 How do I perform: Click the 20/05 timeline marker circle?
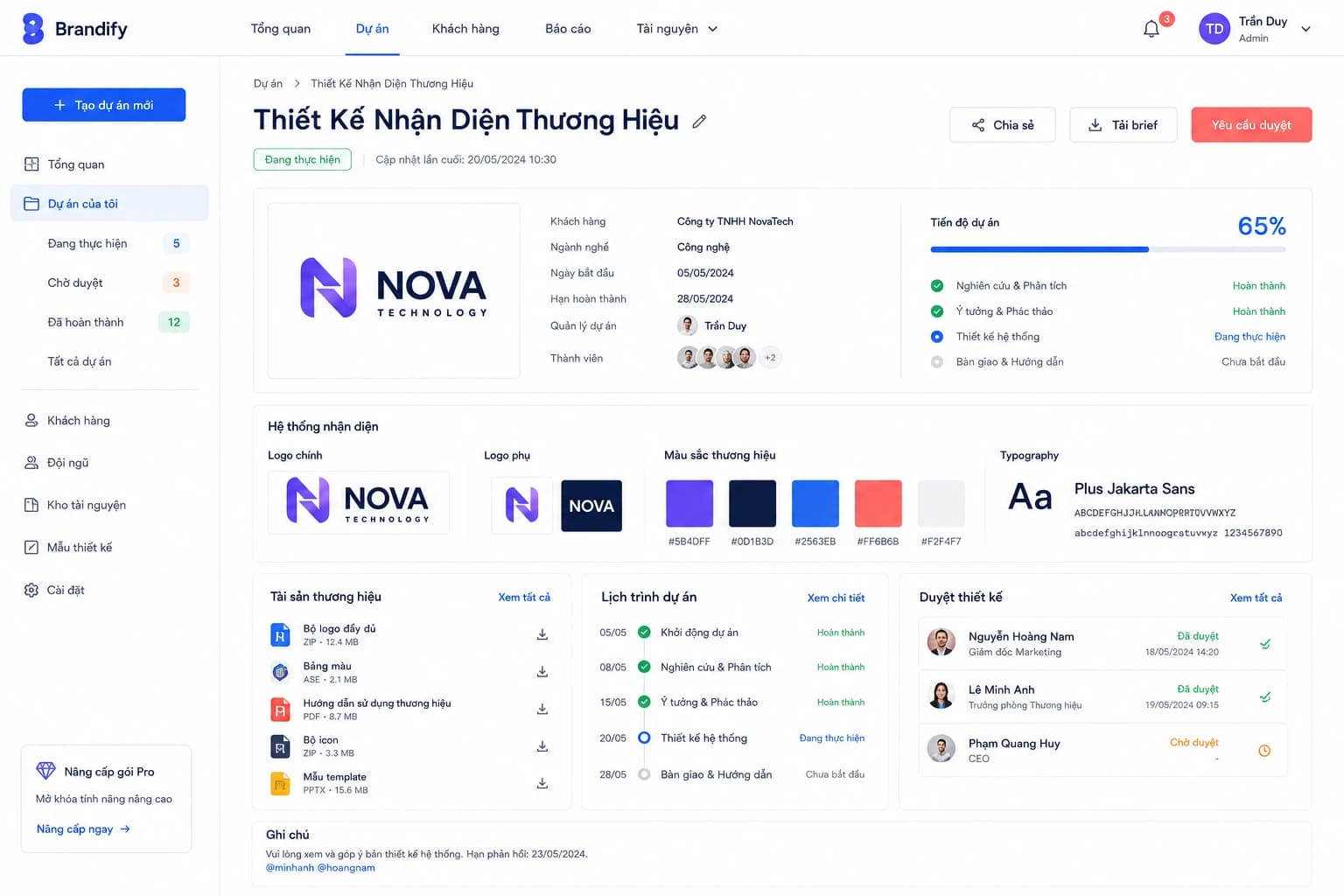click(644, 738)
